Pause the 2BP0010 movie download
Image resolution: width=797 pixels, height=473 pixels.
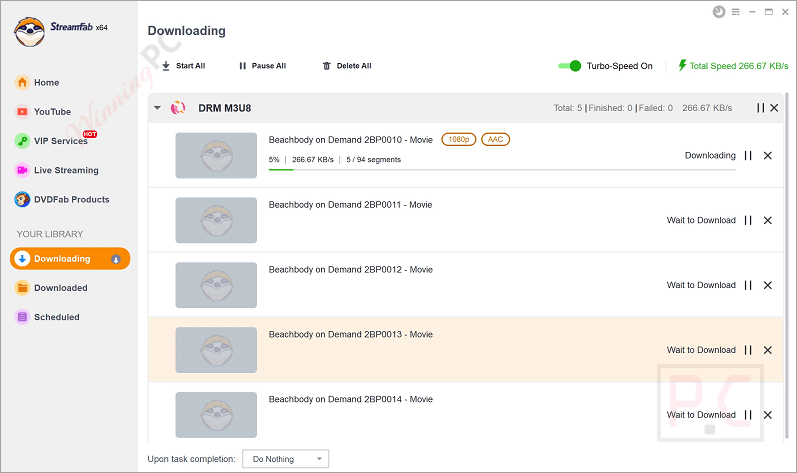(x=748, y=155)
